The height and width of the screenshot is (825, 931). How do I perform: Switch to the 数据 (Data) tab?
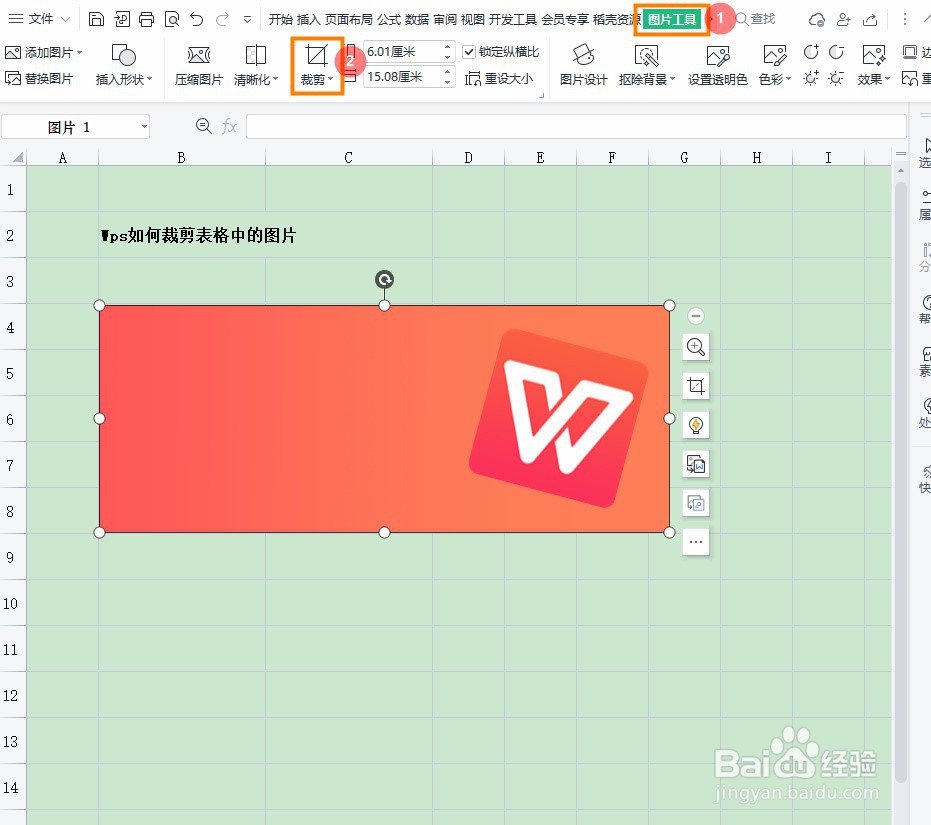click(417, 20)
